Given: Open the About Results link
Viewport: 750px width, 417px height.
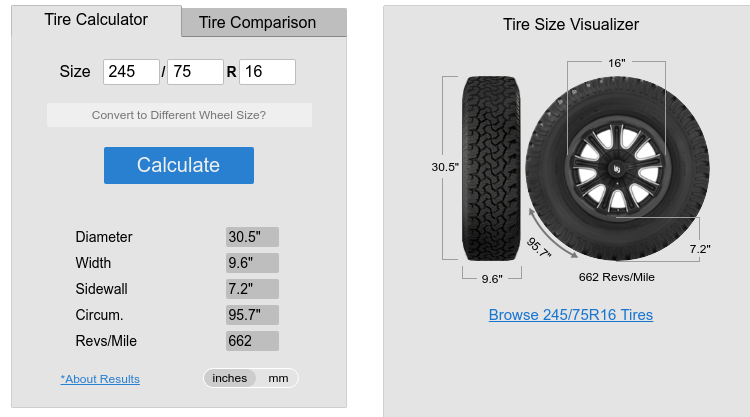Looking at the screenshot, I should pos(100,379).
